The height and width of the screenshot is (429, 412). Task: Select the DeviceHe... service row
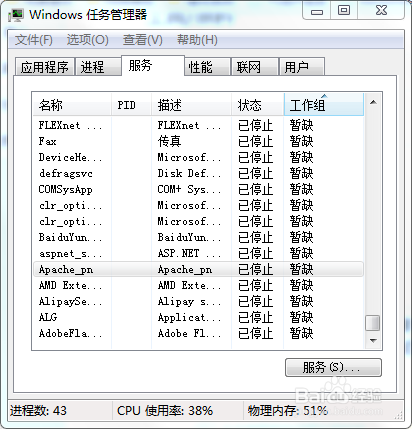pos(198,157)
